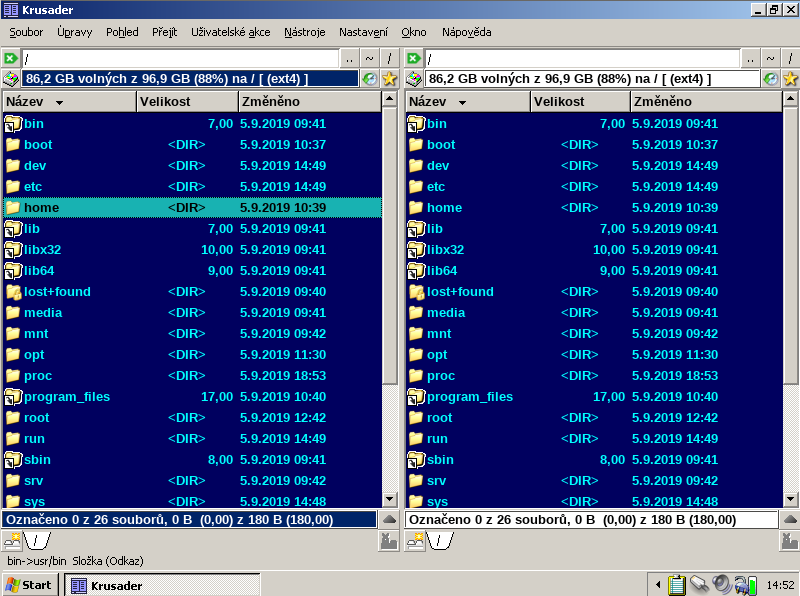Sort left panel by Název column
The height and width of the screenshot is (596, 800).
[70, 102]
